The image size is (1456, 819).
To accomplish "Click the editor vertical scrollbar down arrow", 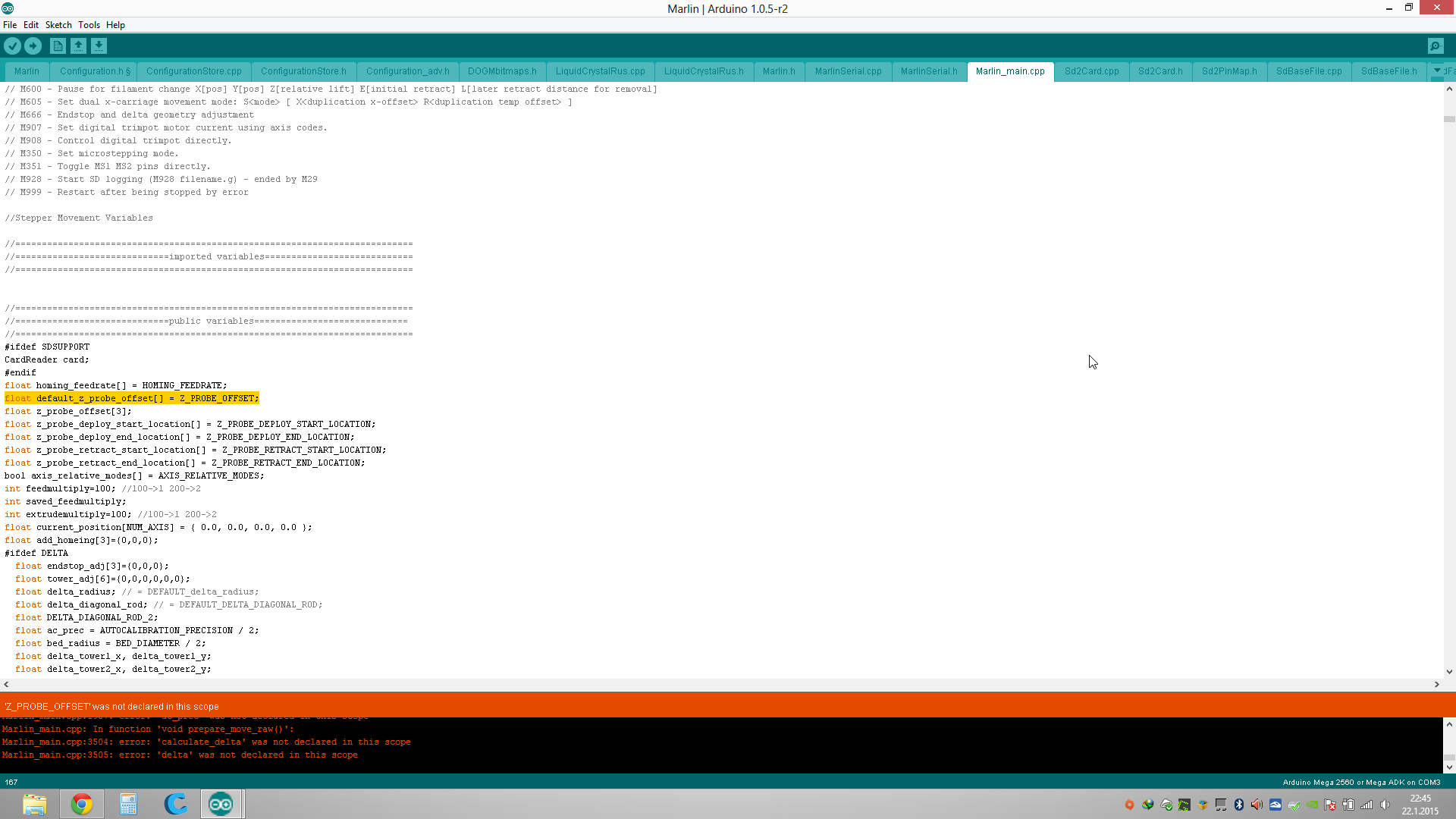I will tap(1449, 672).
